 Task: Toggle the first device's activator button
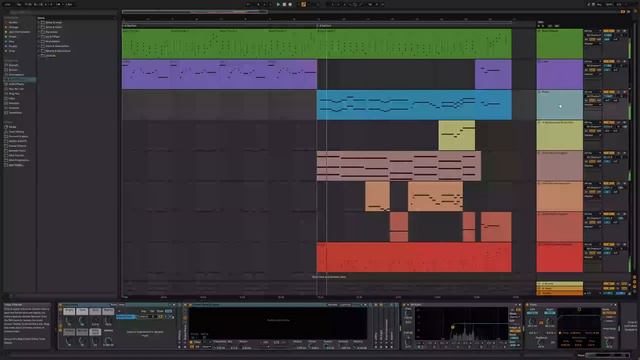[x=60, y=305]
